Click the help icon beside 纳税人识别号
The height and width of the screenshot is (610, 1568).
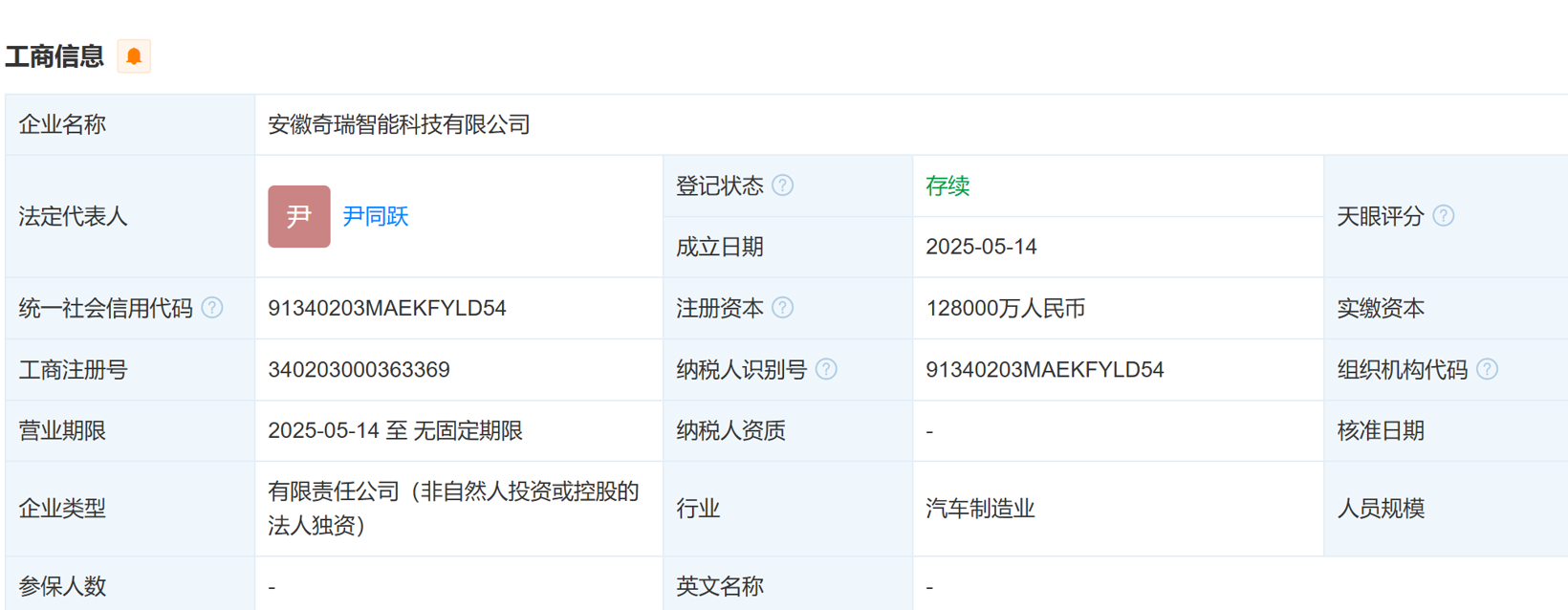pyautogui.click(x=826, y=369)
